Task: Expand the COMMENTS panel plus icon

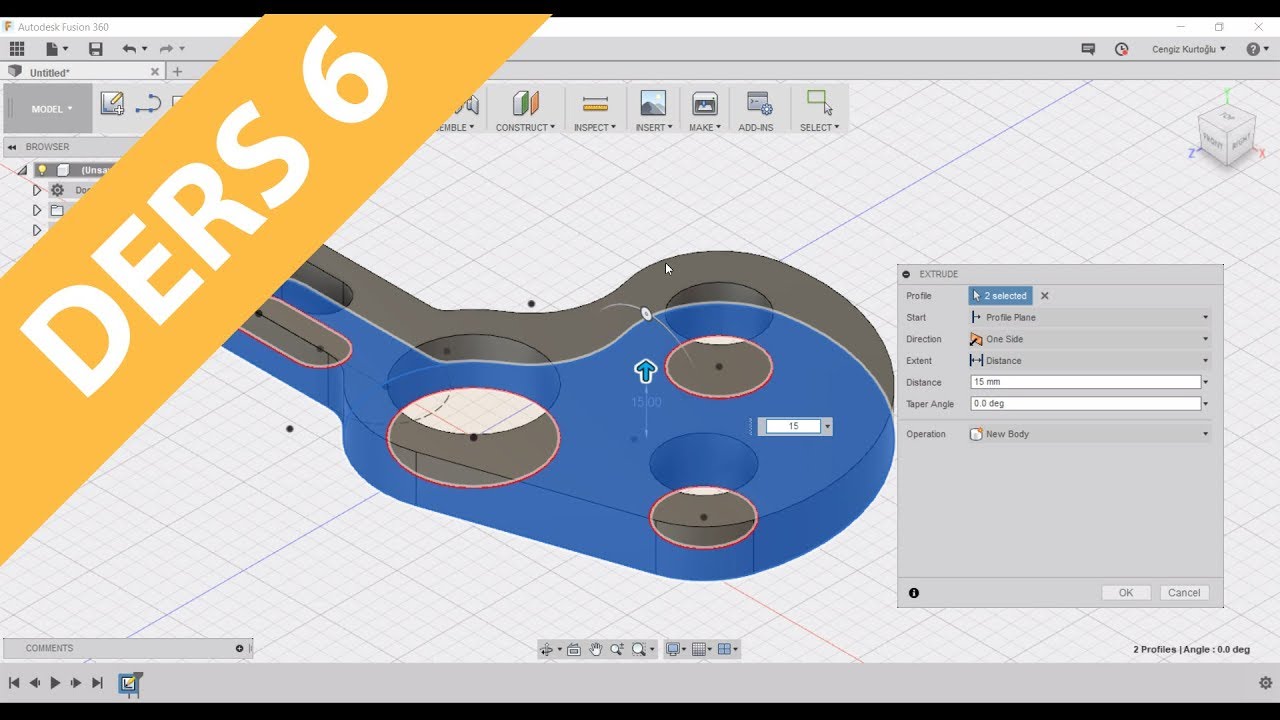Action: 239,648
